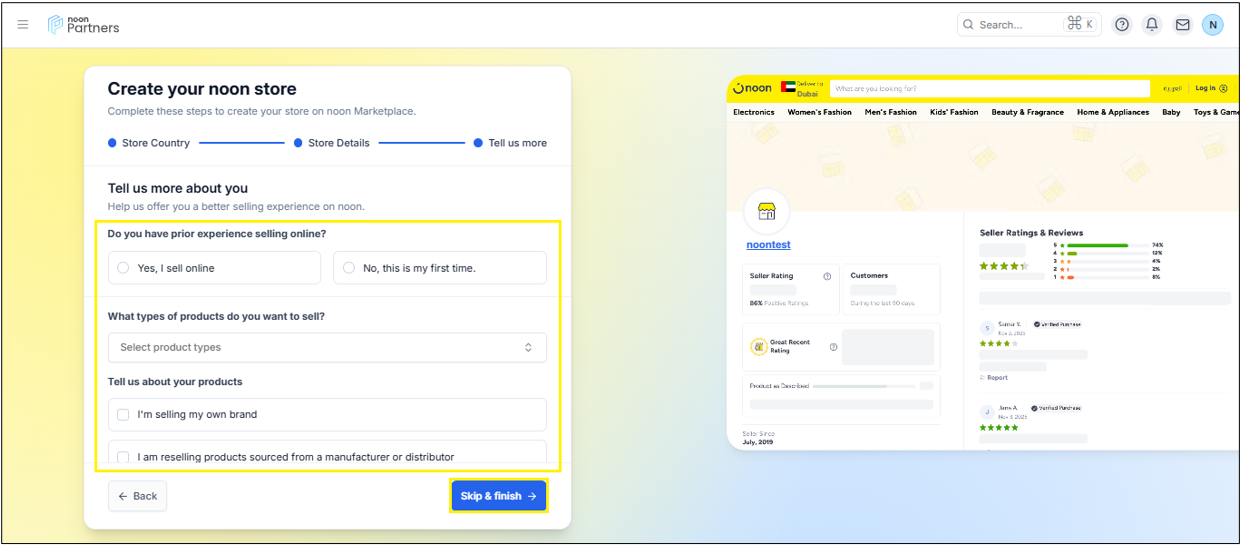
Task: Open the Deliver to Dubai selector
Action: 802,89
